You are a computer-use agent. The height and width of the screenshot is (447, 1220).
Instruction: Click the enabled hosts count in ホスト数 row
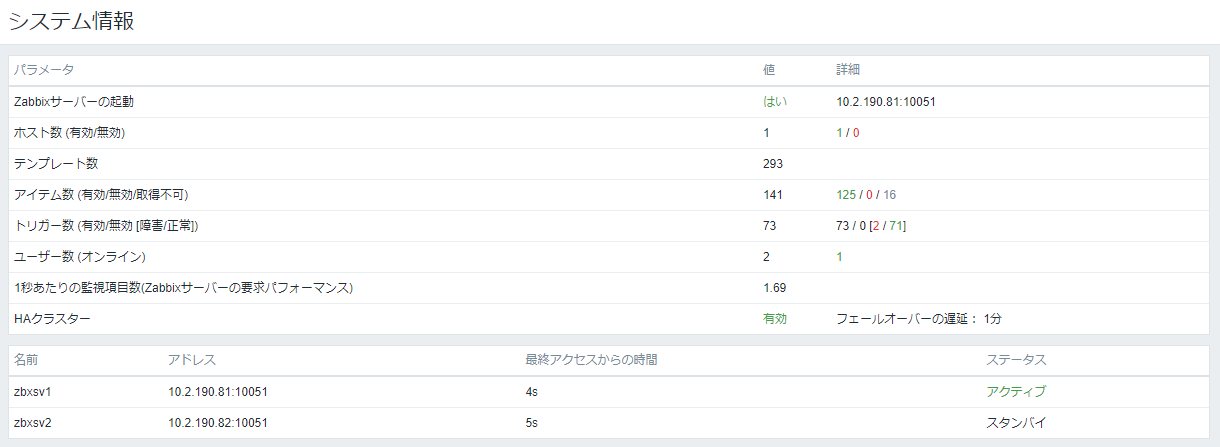[840, 133]
